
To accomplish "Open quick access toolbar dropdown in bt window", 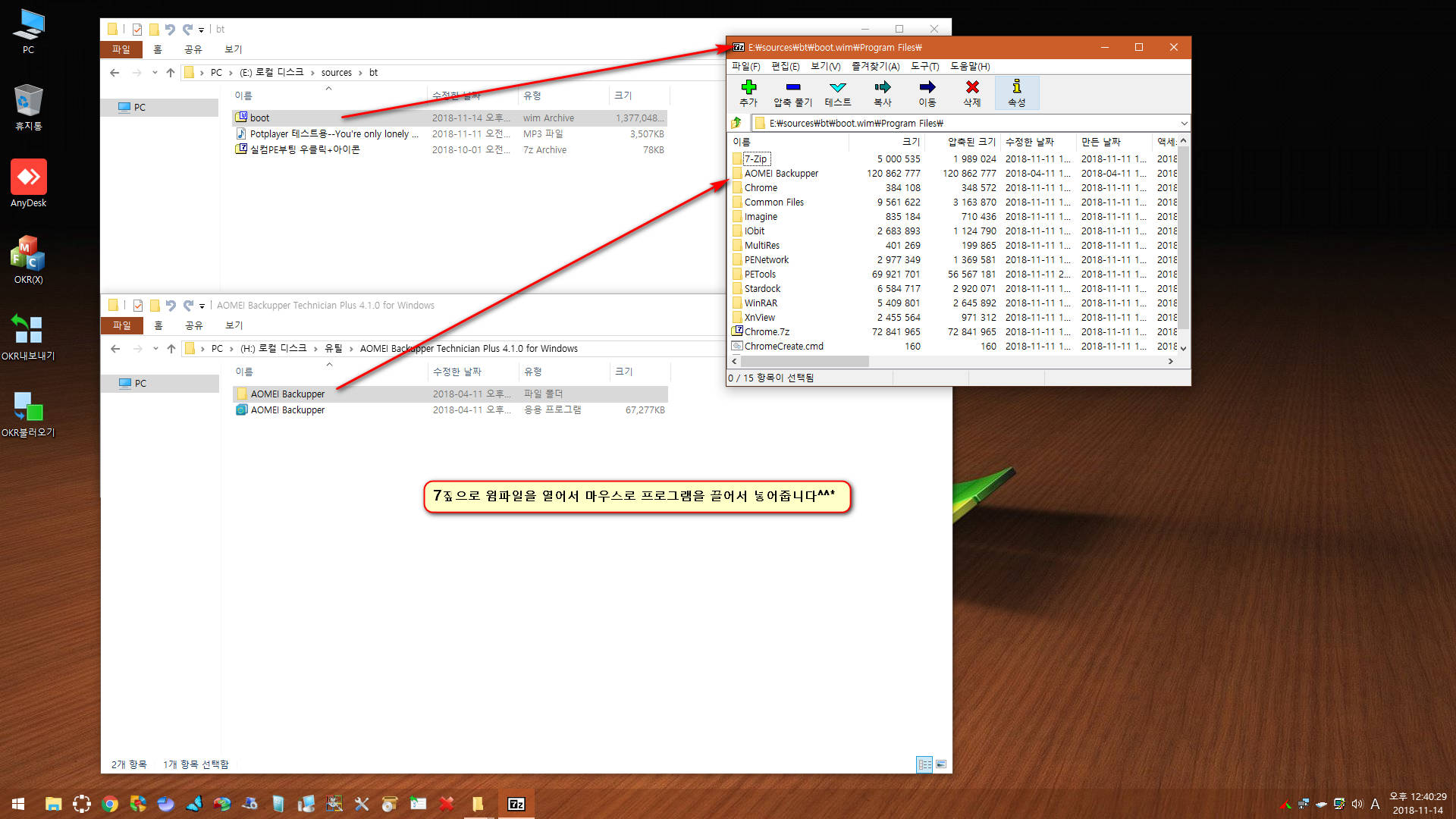I will (201, 30).
